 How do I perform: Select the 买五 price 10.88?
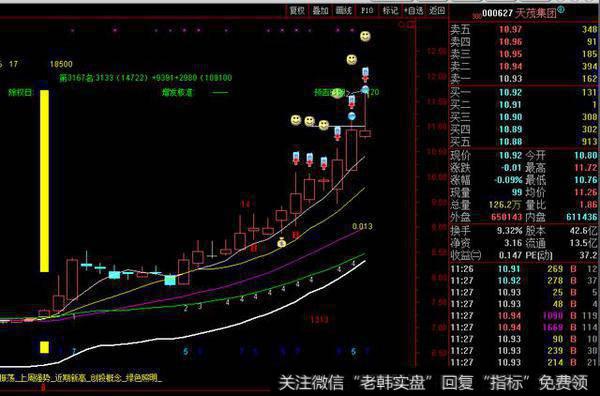point(510,142)
